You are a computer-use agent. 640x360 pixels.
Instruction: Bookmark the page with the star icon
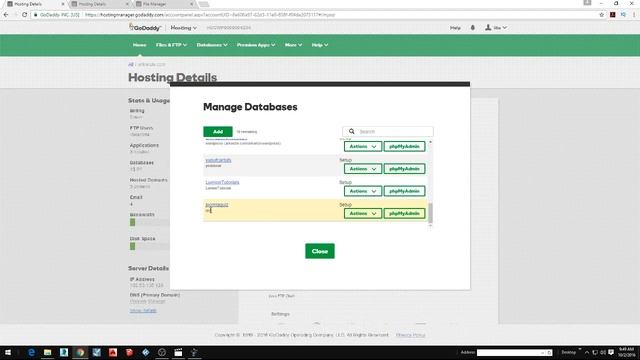pyautogui.click(x=601, y=15)
